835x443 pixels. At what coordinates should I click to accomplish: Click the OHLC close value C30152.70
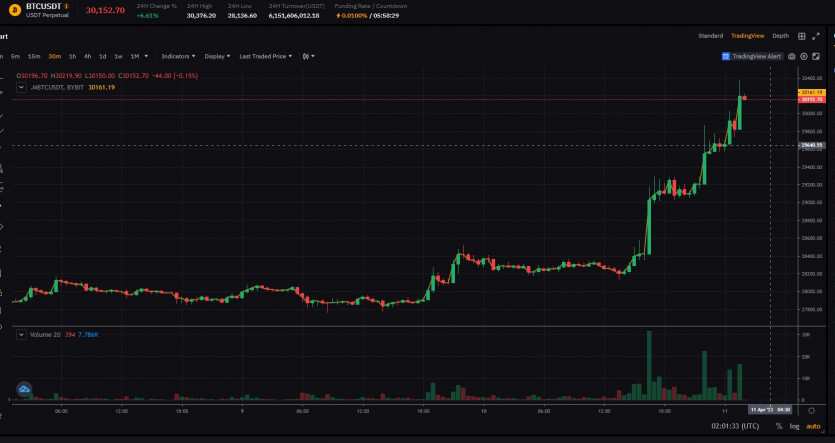click(132, 76)
